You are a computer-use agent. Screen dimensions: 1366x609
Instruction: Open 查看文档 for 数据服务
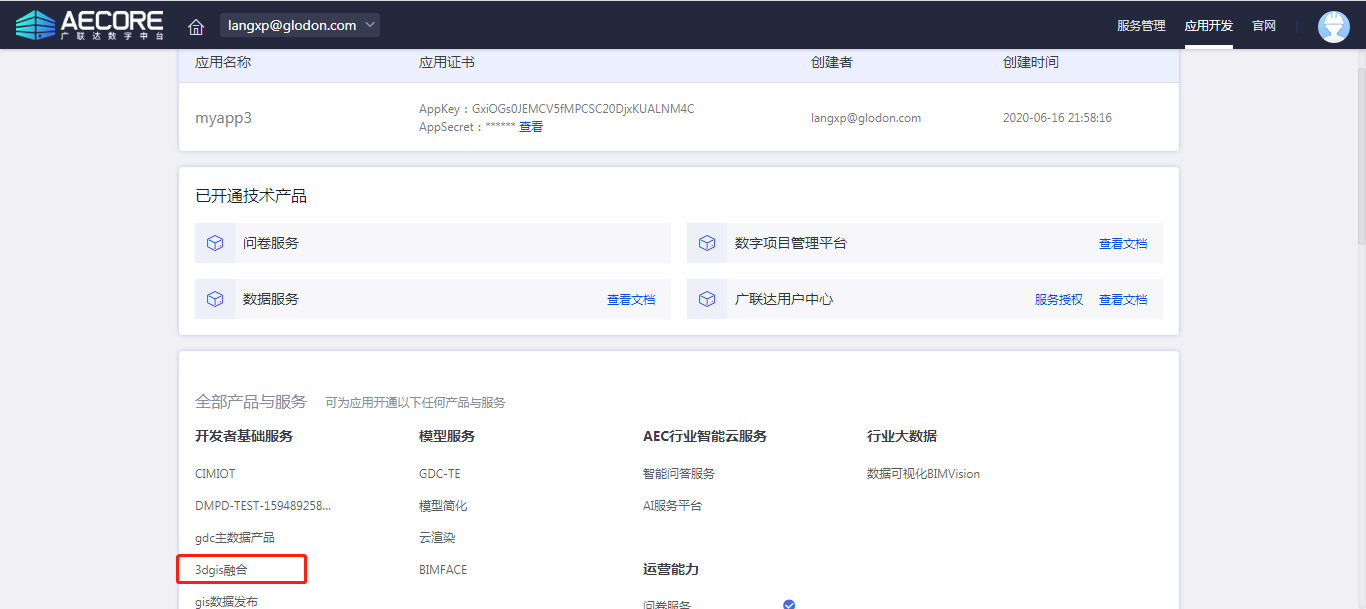click(631, 300)
